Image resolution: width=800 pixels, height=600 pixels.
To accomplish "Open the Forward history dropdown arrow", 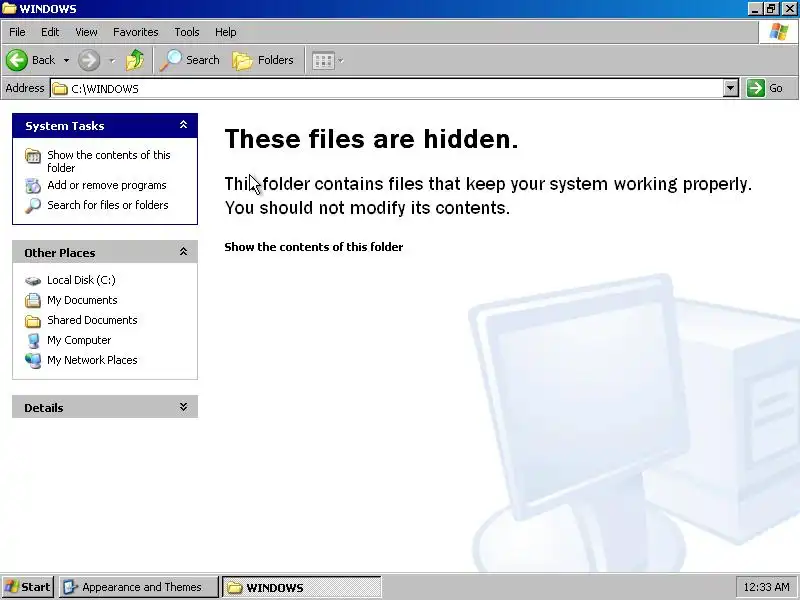I will [x=112, y=61].
